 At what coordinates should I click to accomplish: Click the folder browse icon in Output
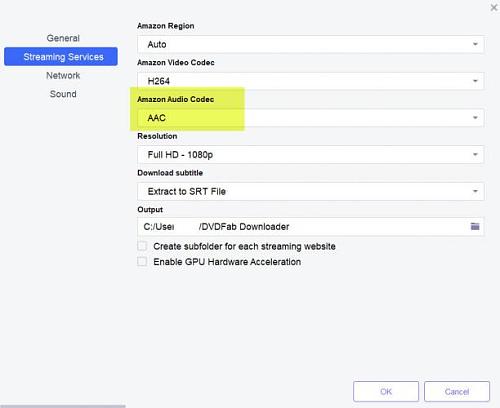coord(475,227)
